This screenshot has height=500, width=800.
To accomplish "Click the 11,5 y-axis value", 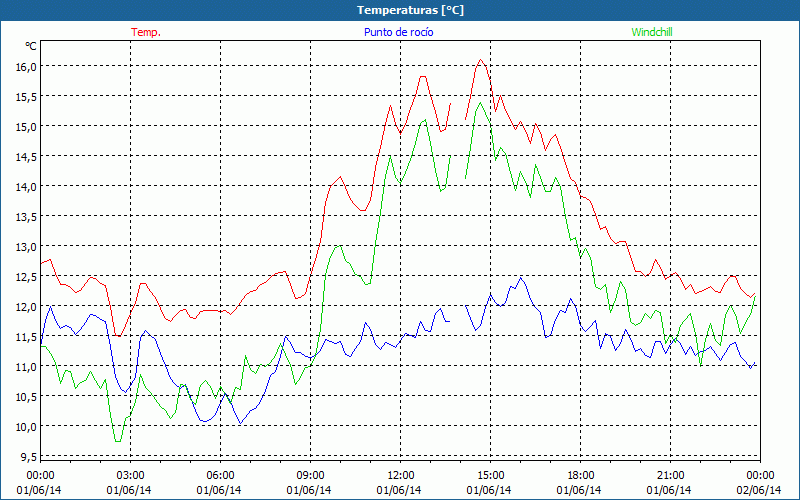I will [26, 337].
